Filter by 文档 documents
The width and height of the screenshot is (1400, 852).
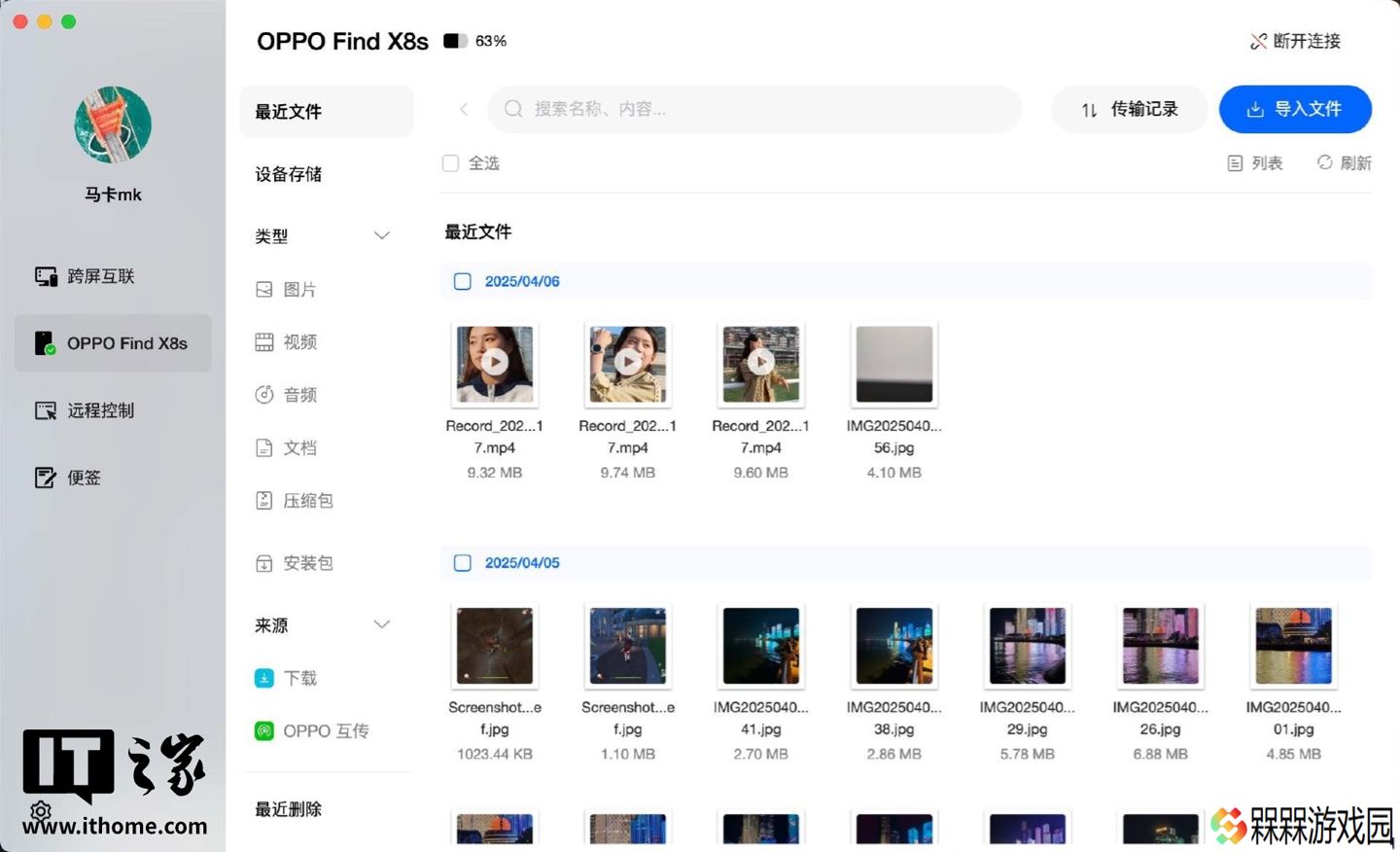(x=286, y=448)
